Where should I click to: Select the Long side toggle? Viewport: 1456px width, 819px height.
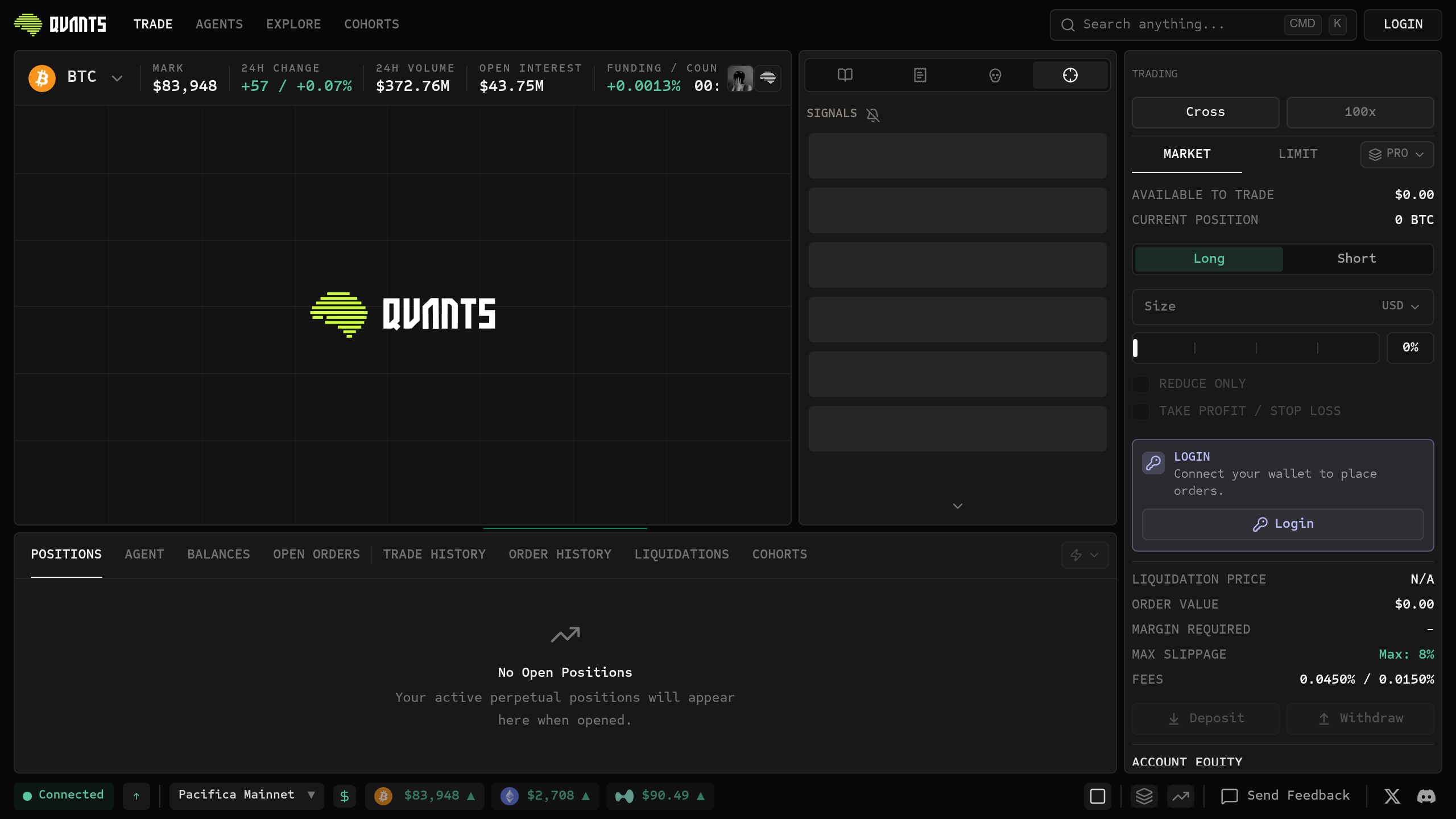(x=1209, y=259)
